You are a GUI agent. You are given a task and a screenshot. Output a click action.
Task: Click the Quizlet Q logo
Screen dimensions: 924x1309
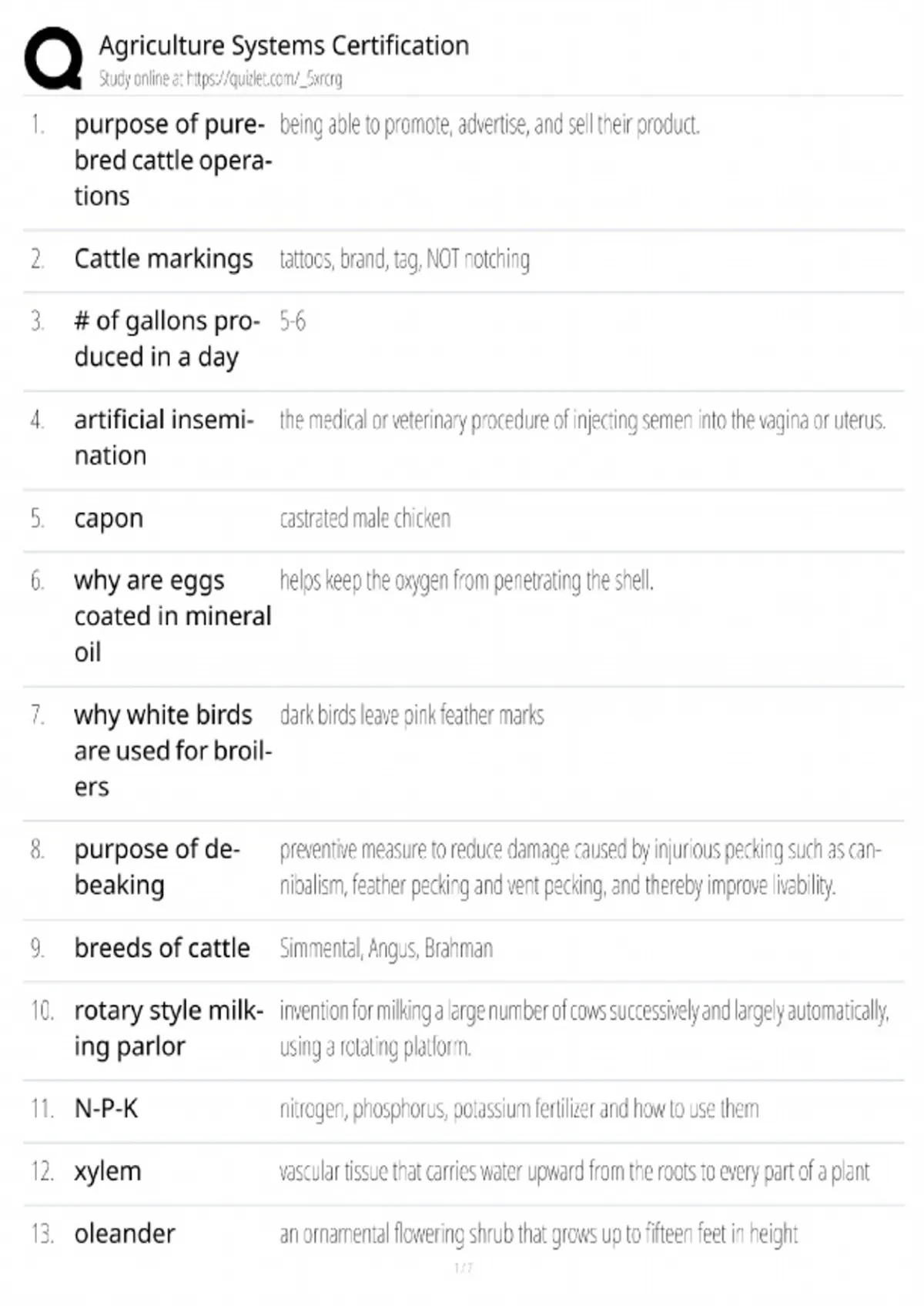pos(53,59)
